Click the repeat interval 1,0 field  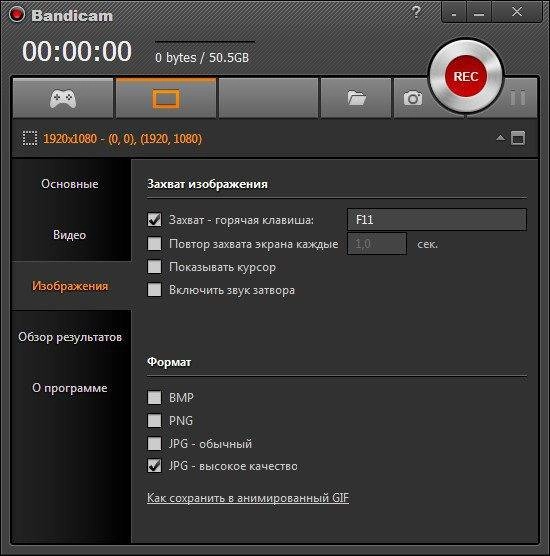tap(377, 244)
